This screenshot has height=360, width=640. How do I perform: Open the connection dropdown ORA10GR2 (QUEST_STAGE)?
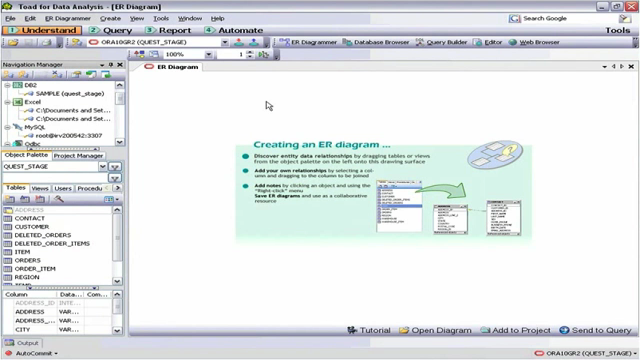(x=224, y=42)
